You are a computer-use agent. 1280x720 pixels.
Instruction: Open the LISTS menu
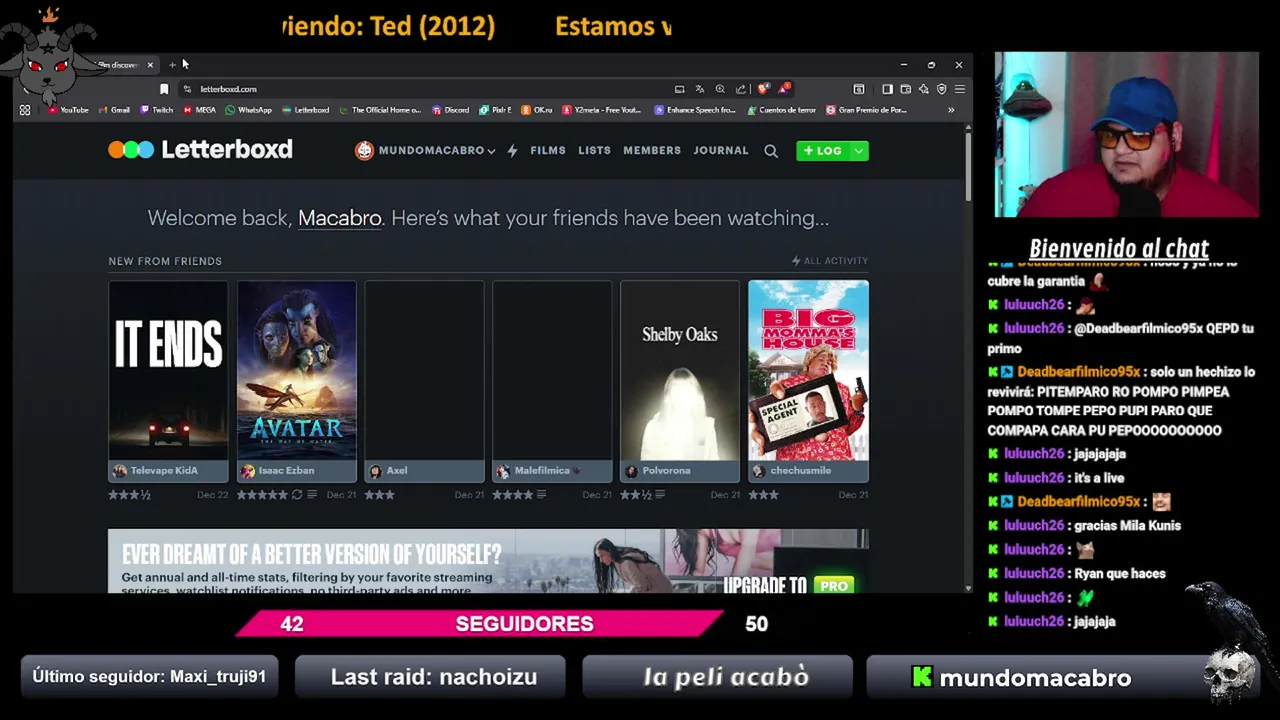point(594,150)
